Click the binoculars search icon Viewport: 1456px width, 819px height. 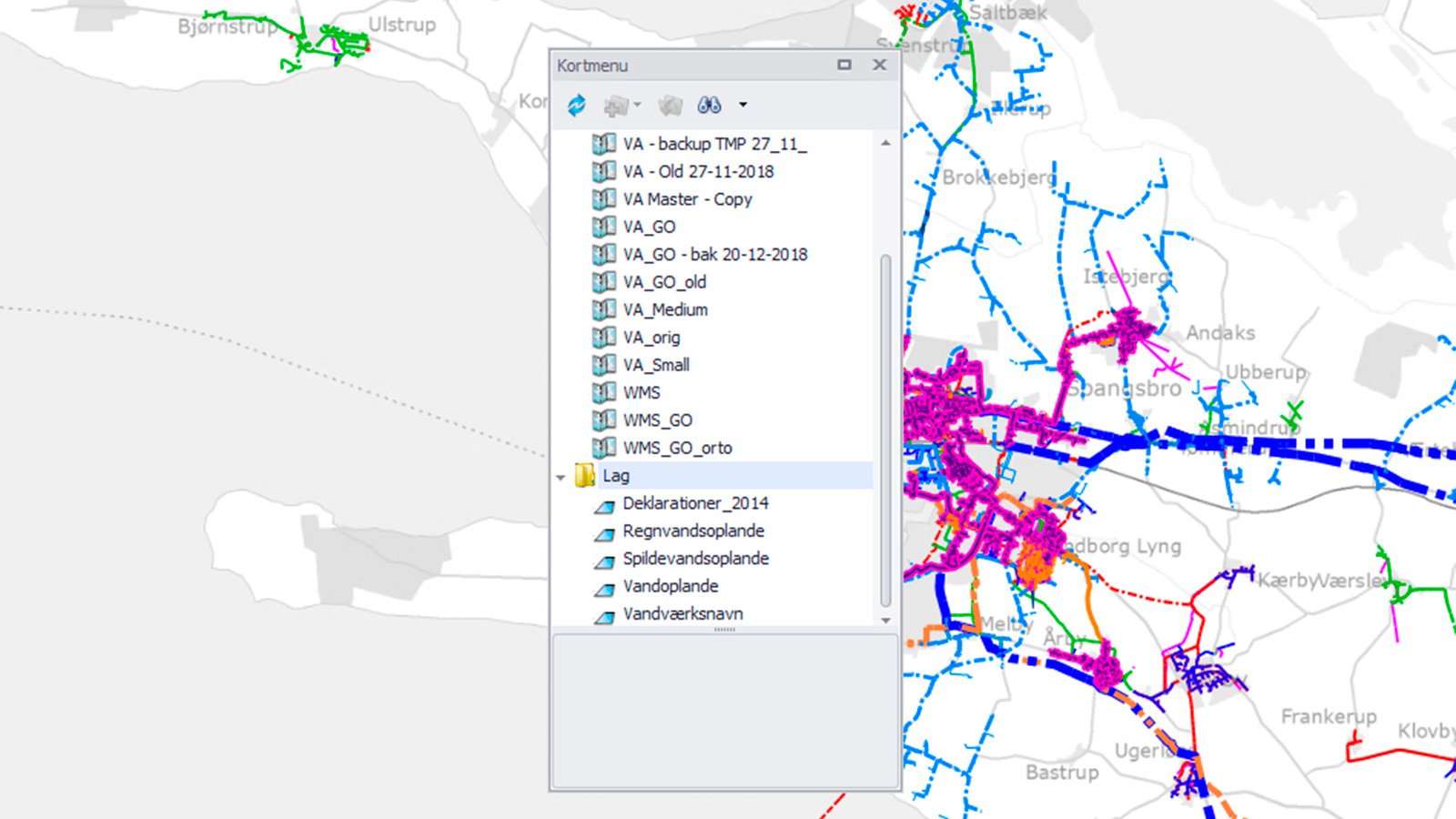coord(709,106)
